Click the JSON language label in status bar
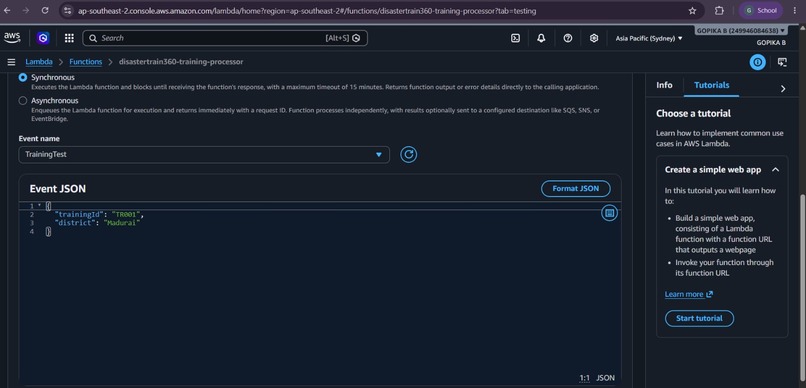806x388 pixels. click(606, 378)
